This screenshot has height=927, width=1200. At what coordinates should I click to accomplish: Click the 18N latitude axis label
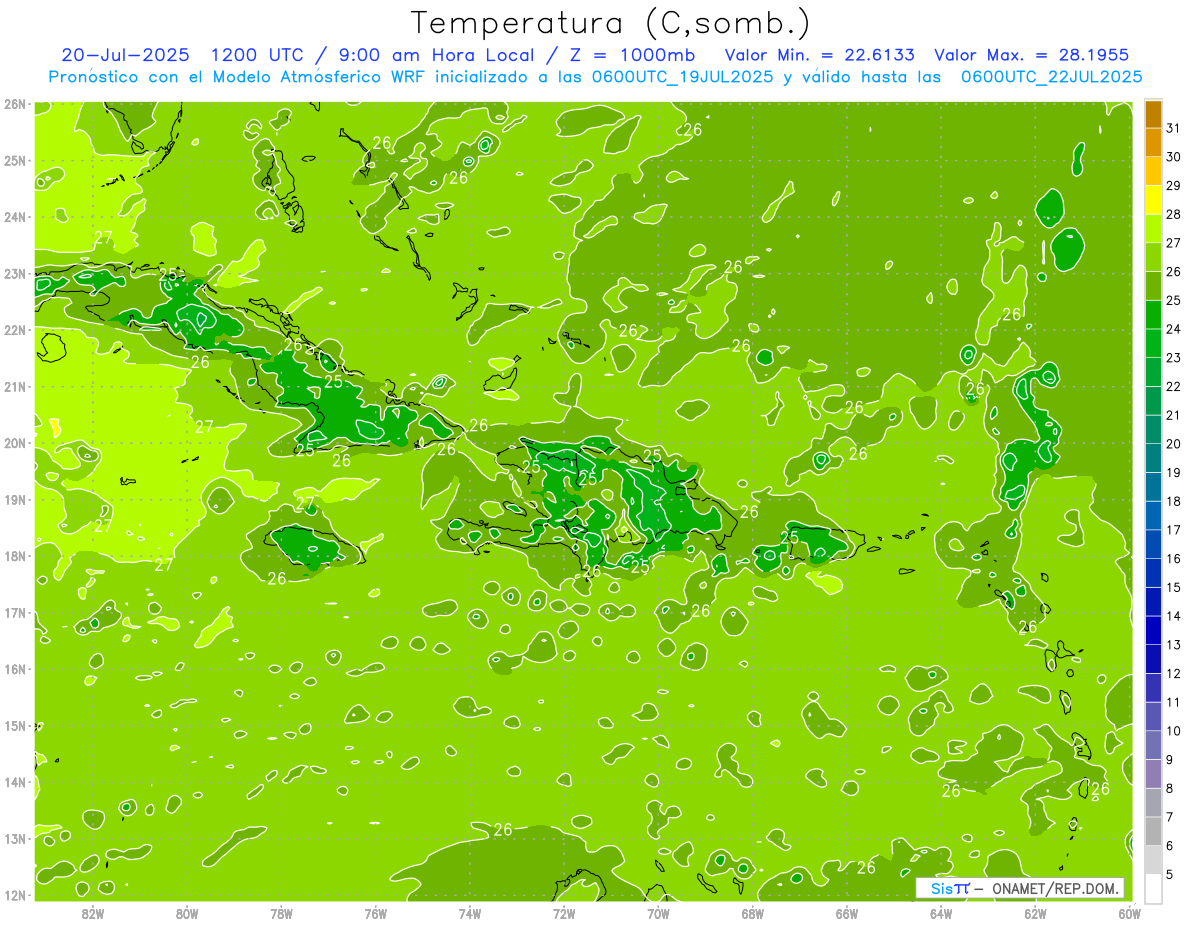[15, 556]
